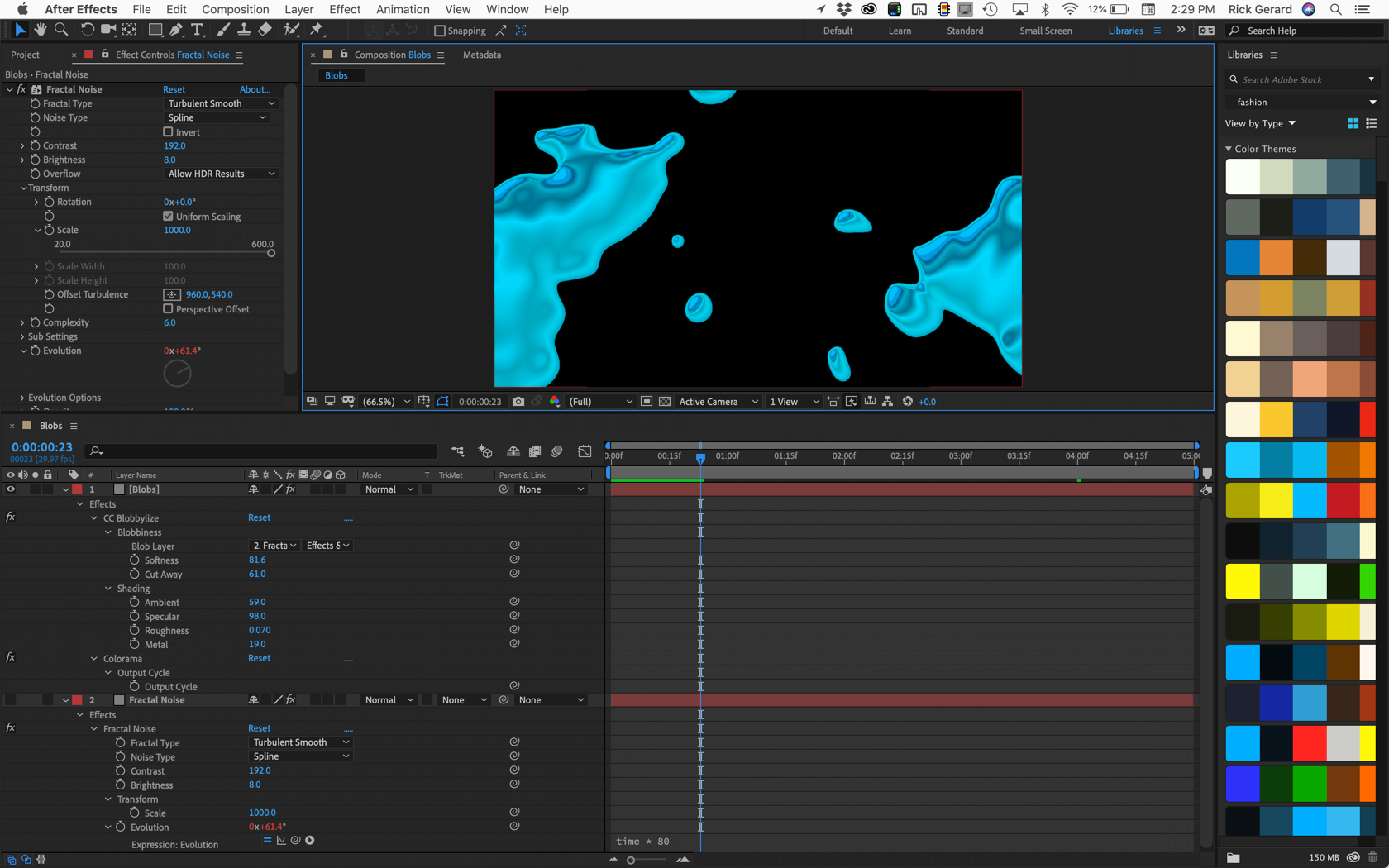The image size is (1389, 868).
Task: Open the Composition menu
Action: point(235,9)
